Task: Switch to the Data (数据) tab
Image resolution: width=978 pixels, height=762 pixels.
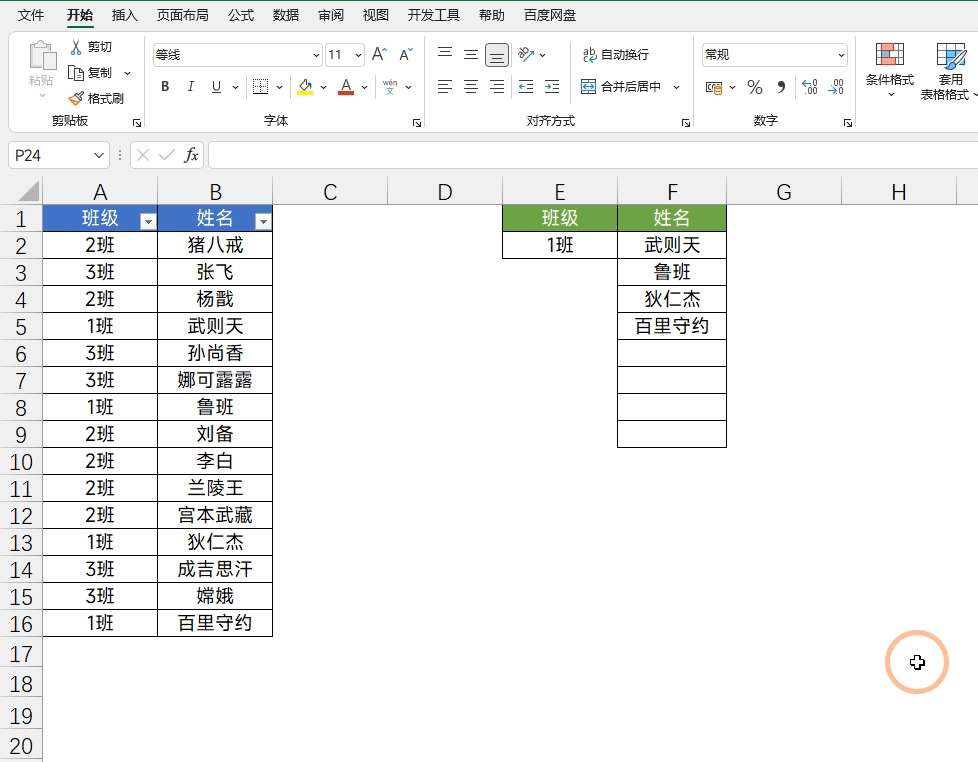Action: 286,15
